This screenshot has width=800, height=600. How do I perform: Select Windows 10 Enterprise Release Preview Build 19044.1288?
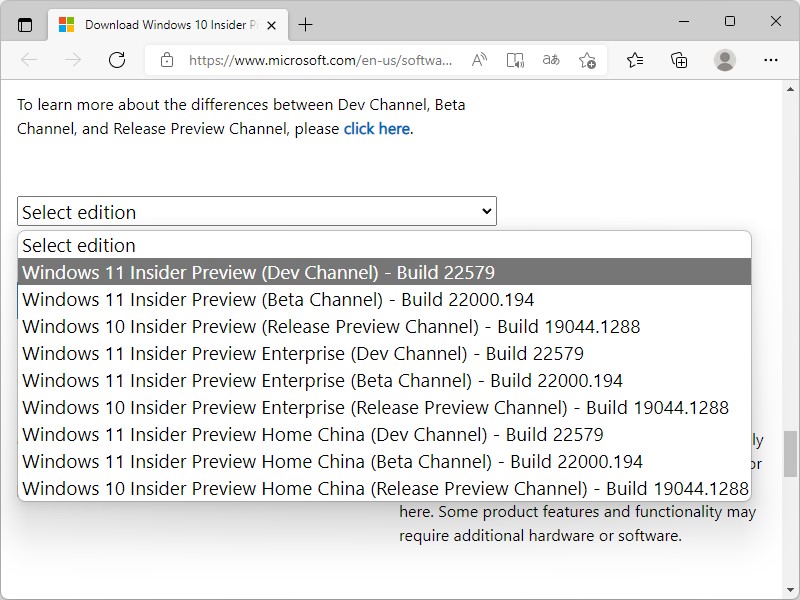pyautogui.click(x=375, y=407)
